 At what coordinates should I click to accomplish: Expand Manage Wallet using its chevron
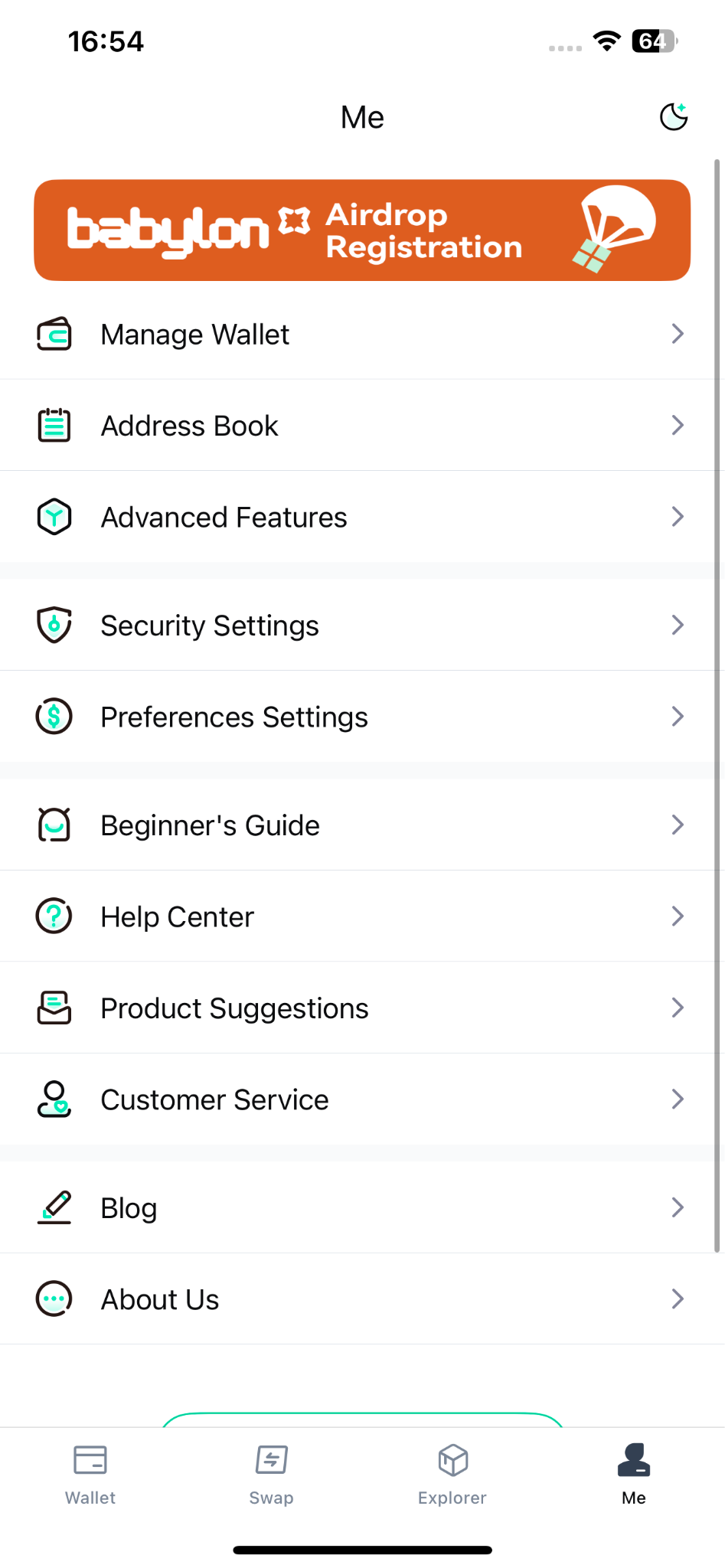pos(678,334)
